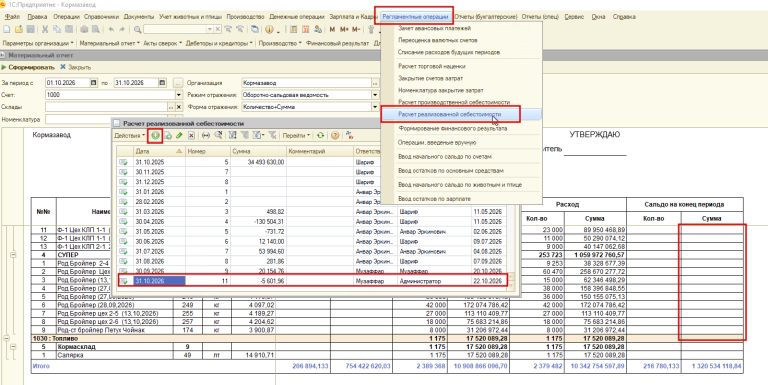Click the M- memory button
The width and height of the screenshot is (768, 385).
(x=356, y=29)
